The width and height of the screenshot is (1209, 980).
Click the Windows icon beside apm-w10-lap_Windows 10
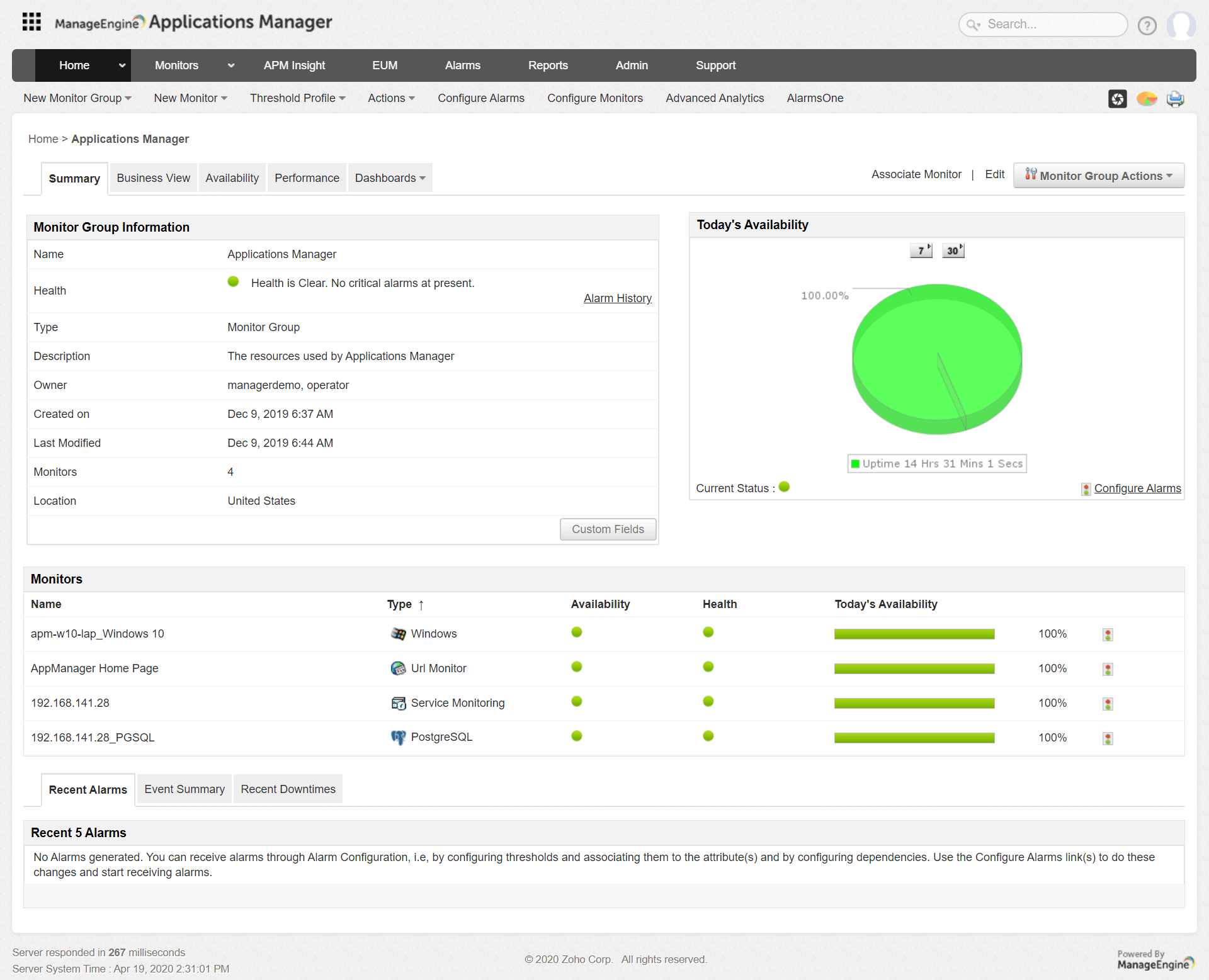click(x=399, y=634)
